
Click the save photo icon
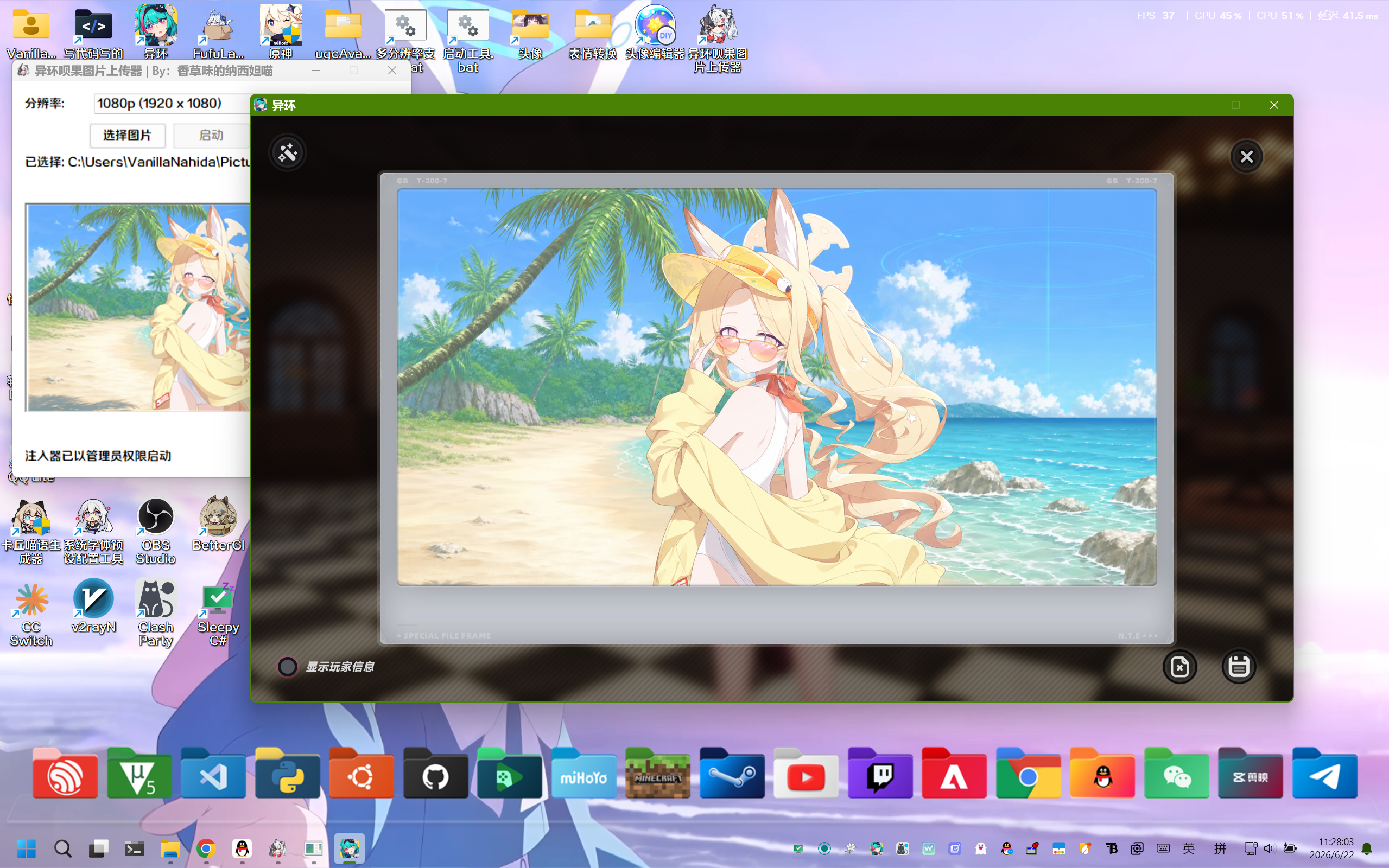pyautogui.click(x=1239, y=667)
